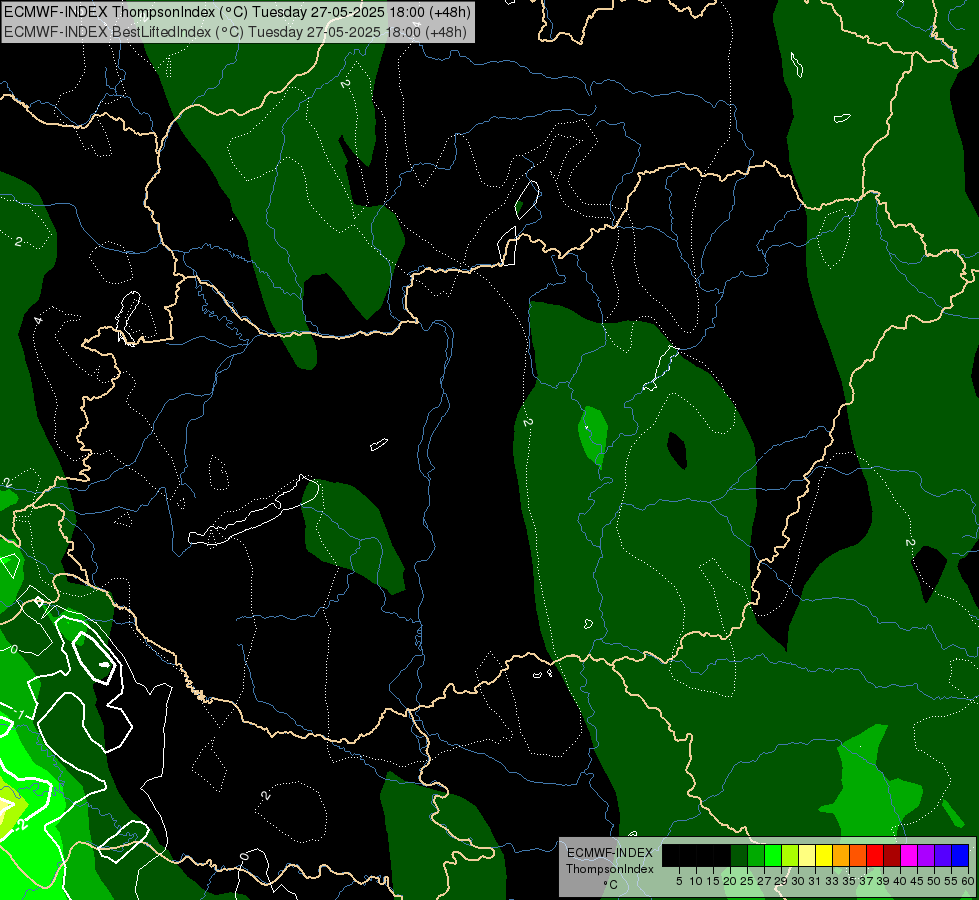
Task: Click the BestLiftedIndex header line at top
Action: tap(235, 31)
